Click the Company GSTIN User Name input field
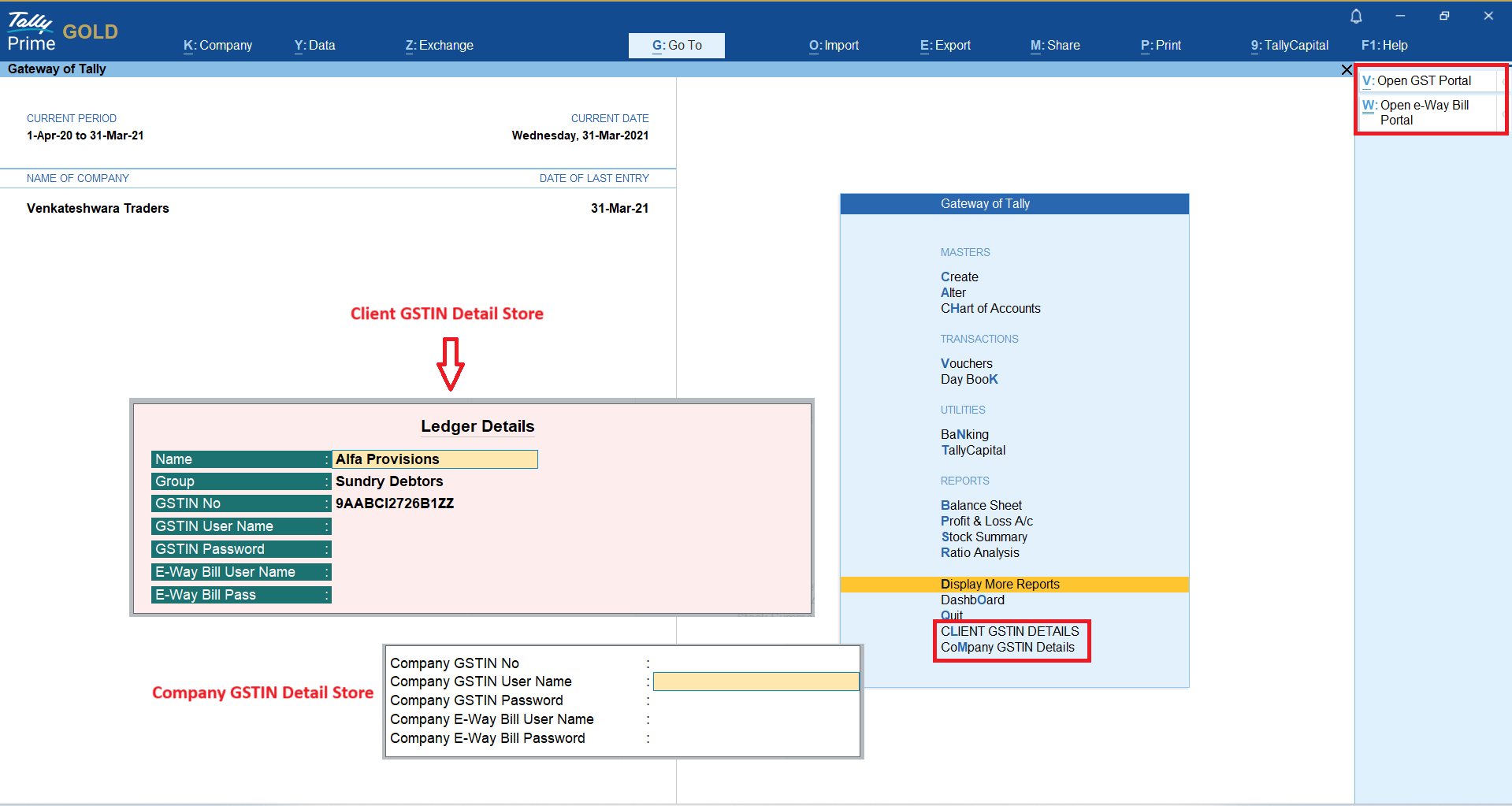This screenshot has height=806, width=1512. coord(756,682)
